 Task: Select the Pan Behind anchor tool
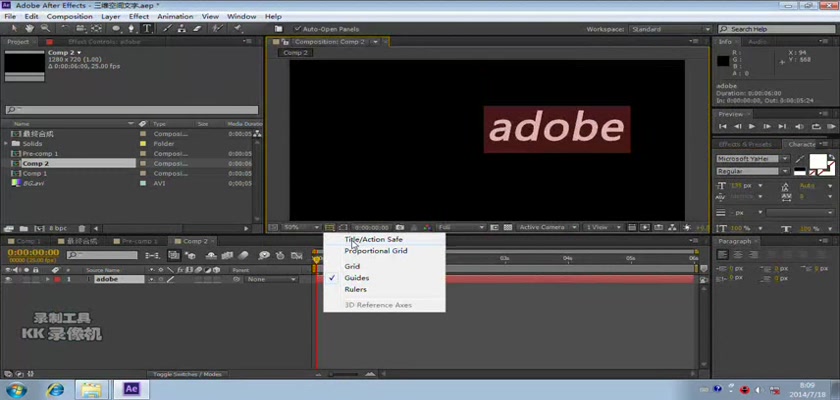point(96,28)
